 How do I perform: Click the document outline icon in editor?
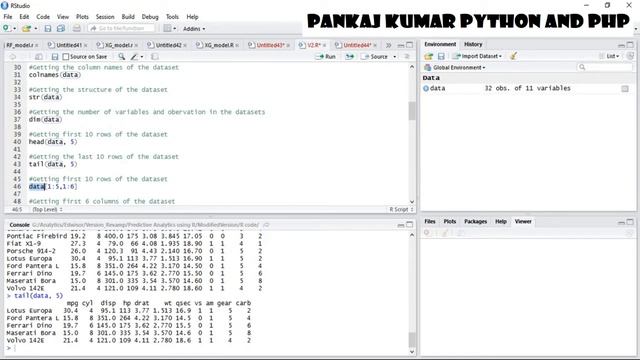pyautogui.click(x=407, y=57)
